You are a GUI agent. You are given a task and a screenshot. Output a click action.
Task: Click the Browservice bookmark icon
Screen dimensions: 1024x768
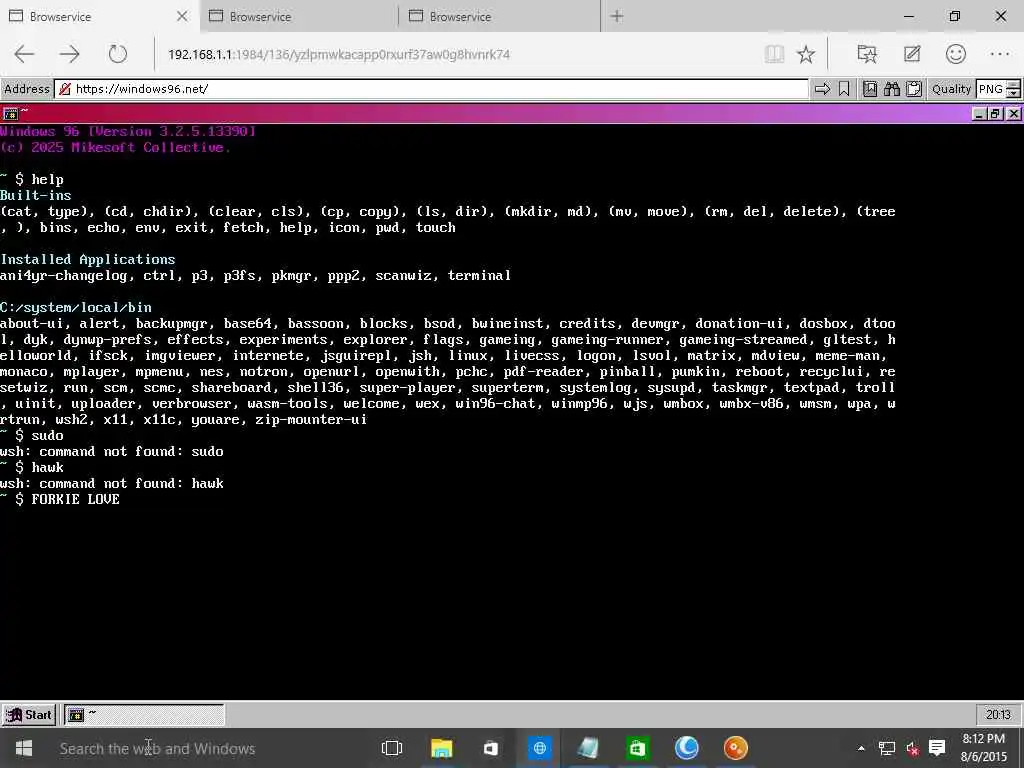tap(844, 89)
